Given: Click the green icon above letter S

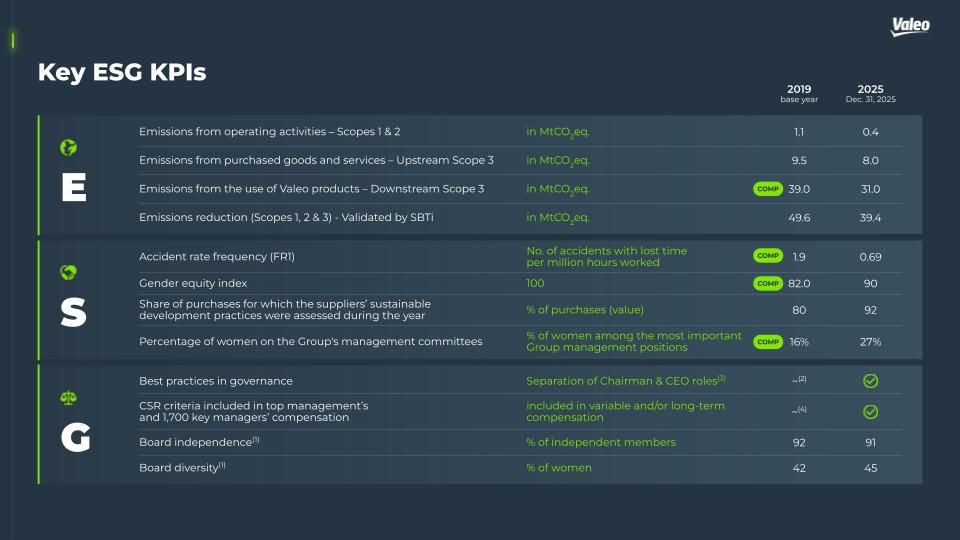Looking at the screenshot, I should [x=68, y=272].
